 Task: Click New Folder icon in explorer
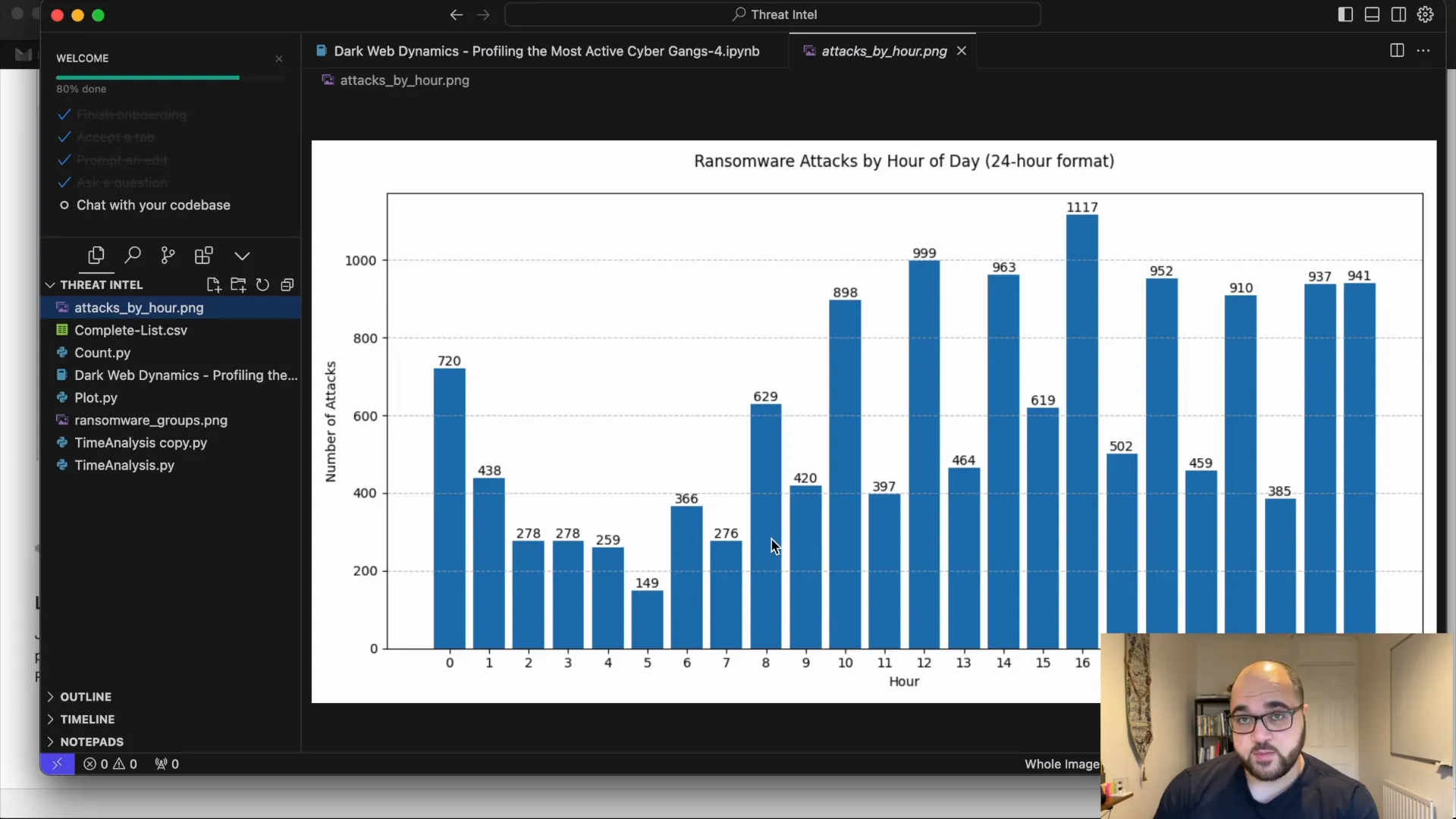point(238,285)
